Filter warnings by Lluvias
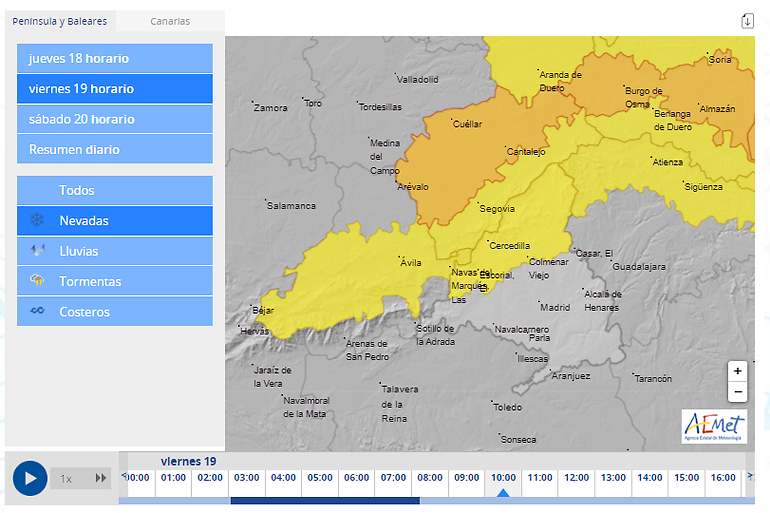The image size is (770, 513). (x=115, y=251)
